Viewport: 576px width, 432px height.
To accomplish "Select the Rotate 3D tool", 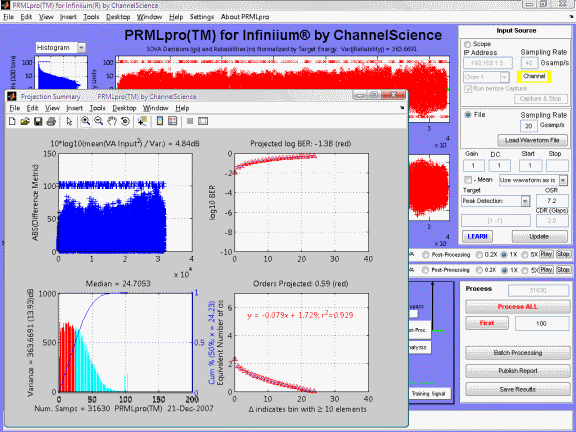I will click(x=125, y=121).
